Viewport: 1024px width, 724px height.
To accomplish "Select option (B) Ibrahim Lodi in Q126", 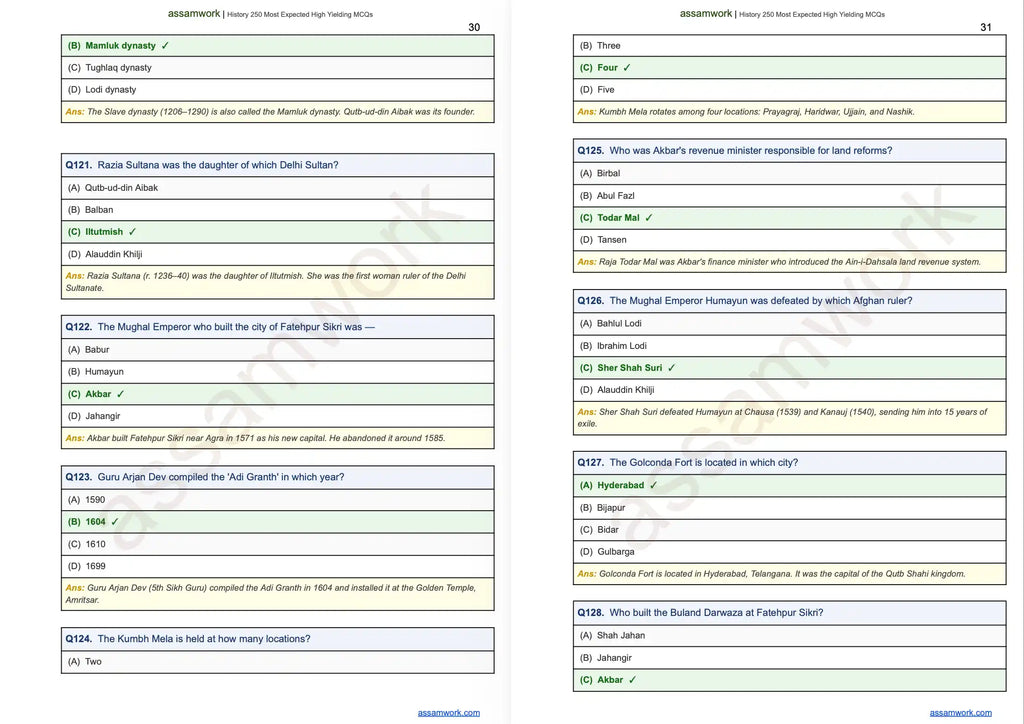I will pos(790,346).
